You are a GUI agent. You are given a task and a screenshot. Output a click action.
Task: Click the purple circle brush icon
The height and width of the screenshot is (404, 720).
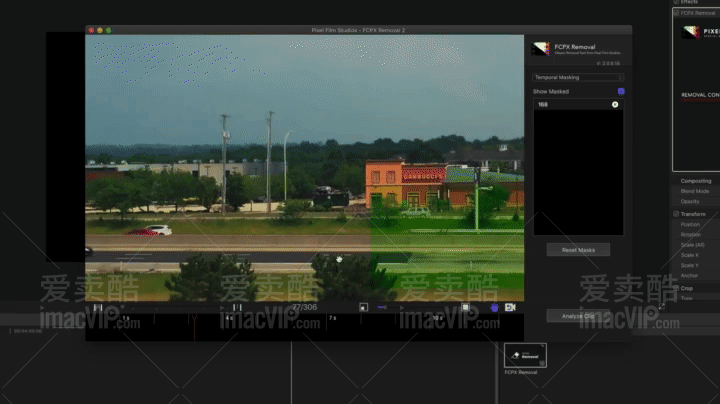pyautogui.click(x=494, y=308)
